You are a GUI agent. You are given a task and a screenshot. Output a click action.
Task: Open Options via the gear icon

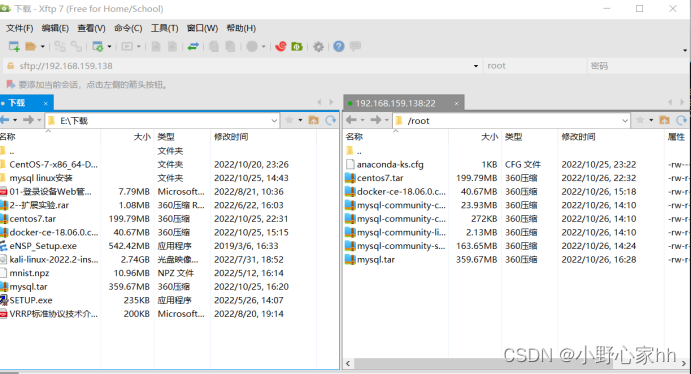318,46
